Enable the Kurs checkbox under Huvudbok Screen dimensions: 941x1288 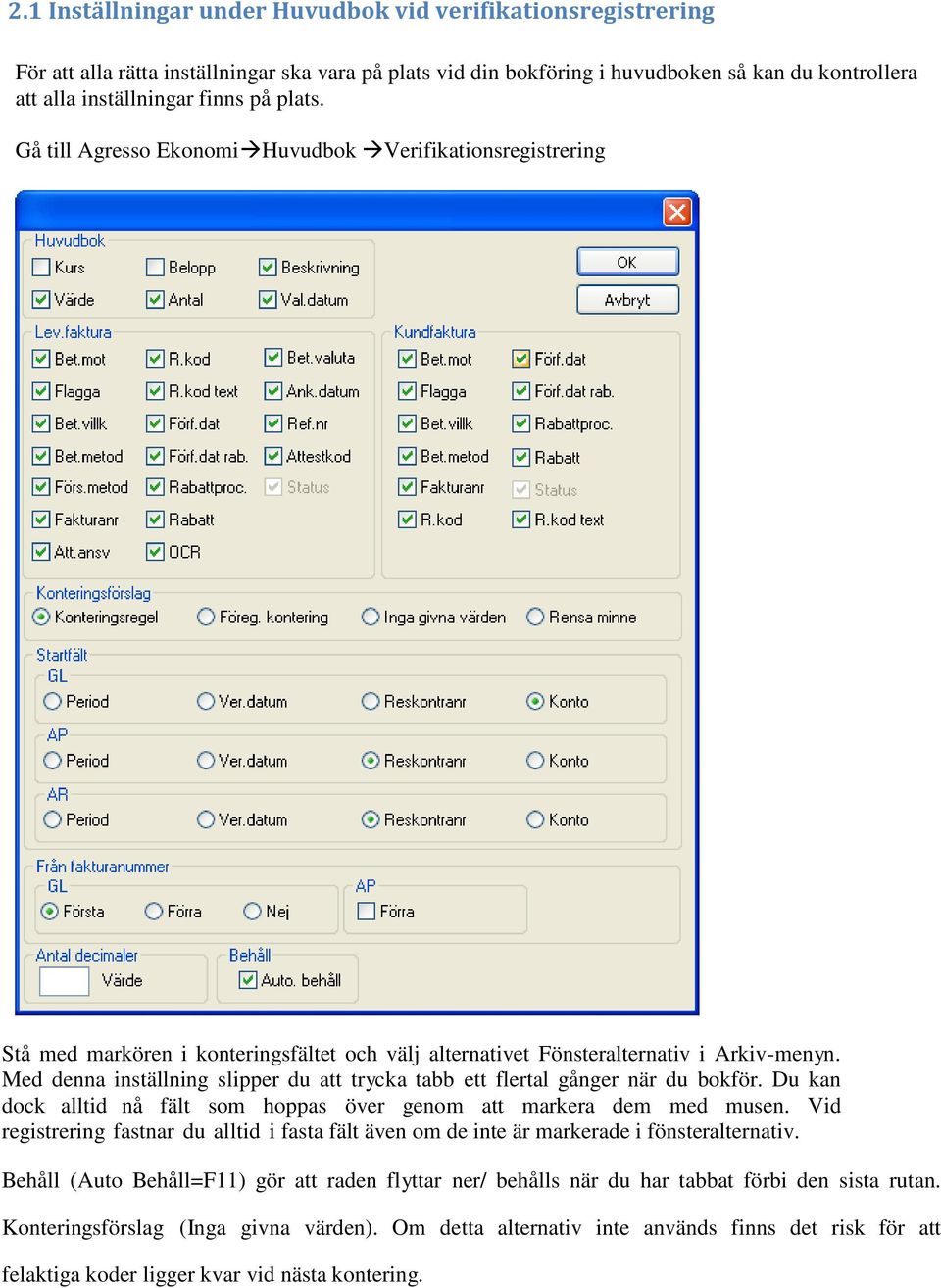[41, 268]
